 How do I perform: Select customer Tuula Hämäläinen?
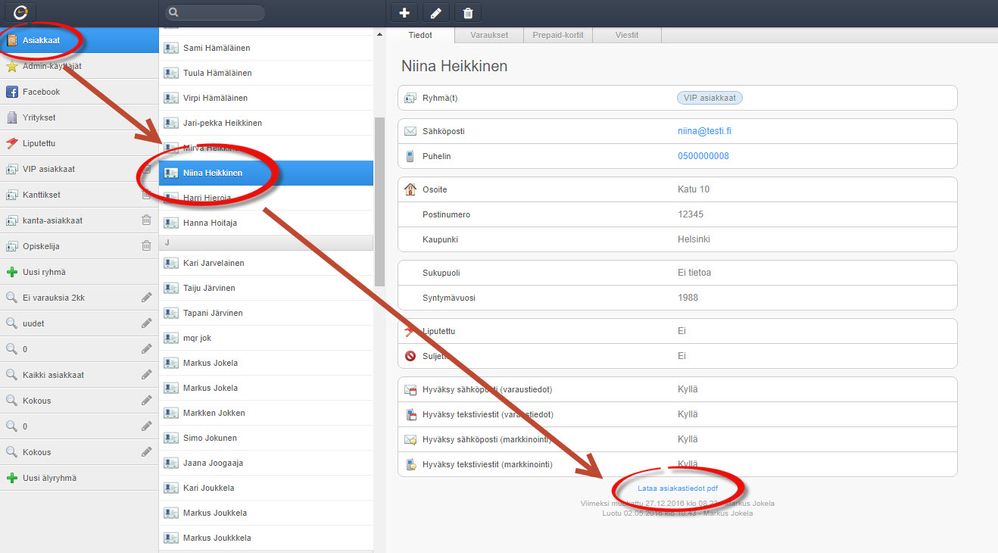pos(266,73)
